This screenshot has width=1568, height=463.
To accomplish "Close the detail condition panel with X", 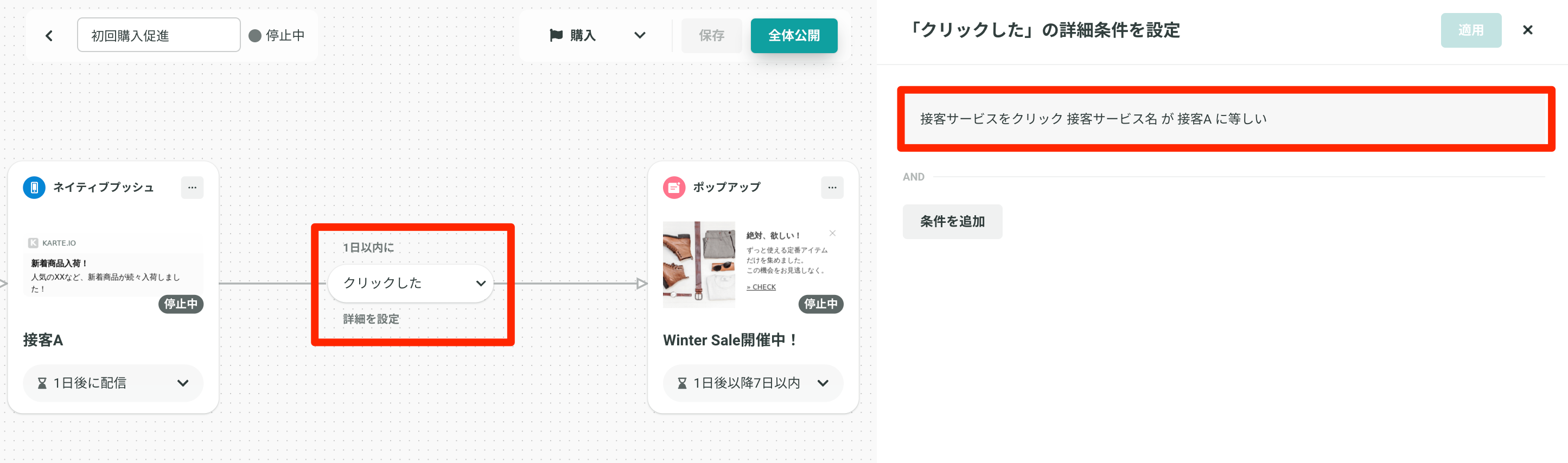I will [x=1527, y=30].
